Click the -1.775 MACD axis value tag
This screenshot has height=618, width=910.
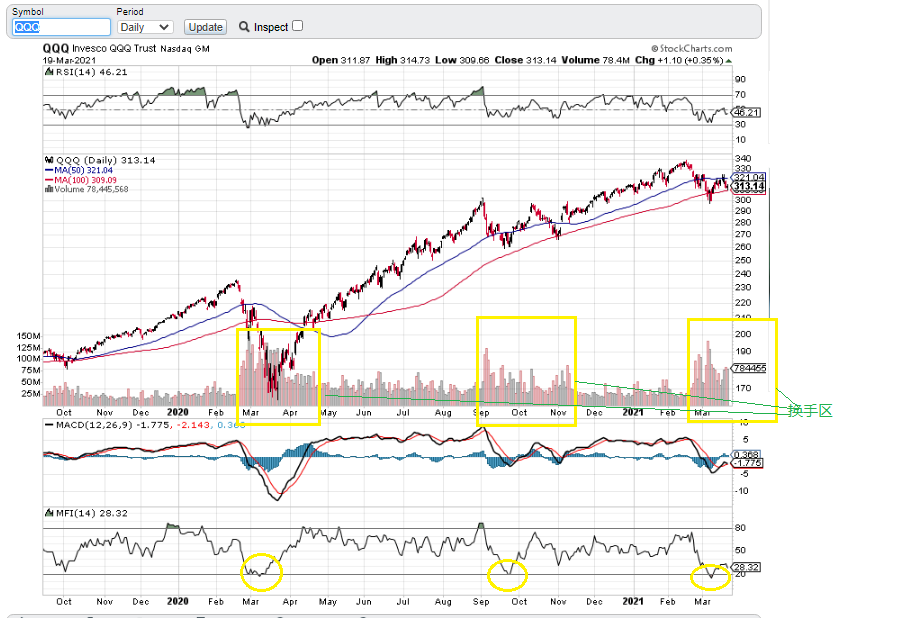tap(748, 463)
